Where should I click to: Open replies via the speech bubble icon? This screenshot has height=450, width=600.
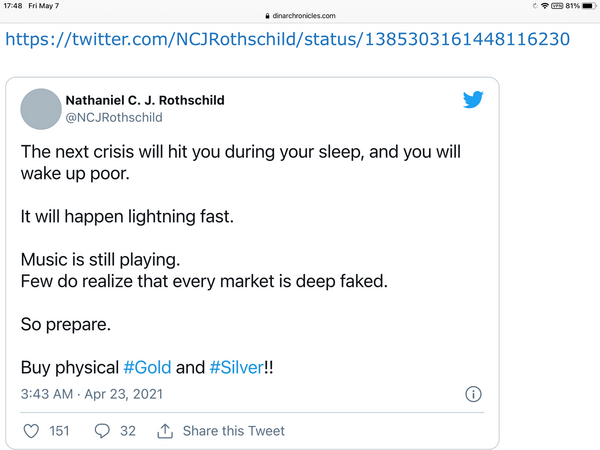pos(101,431)
